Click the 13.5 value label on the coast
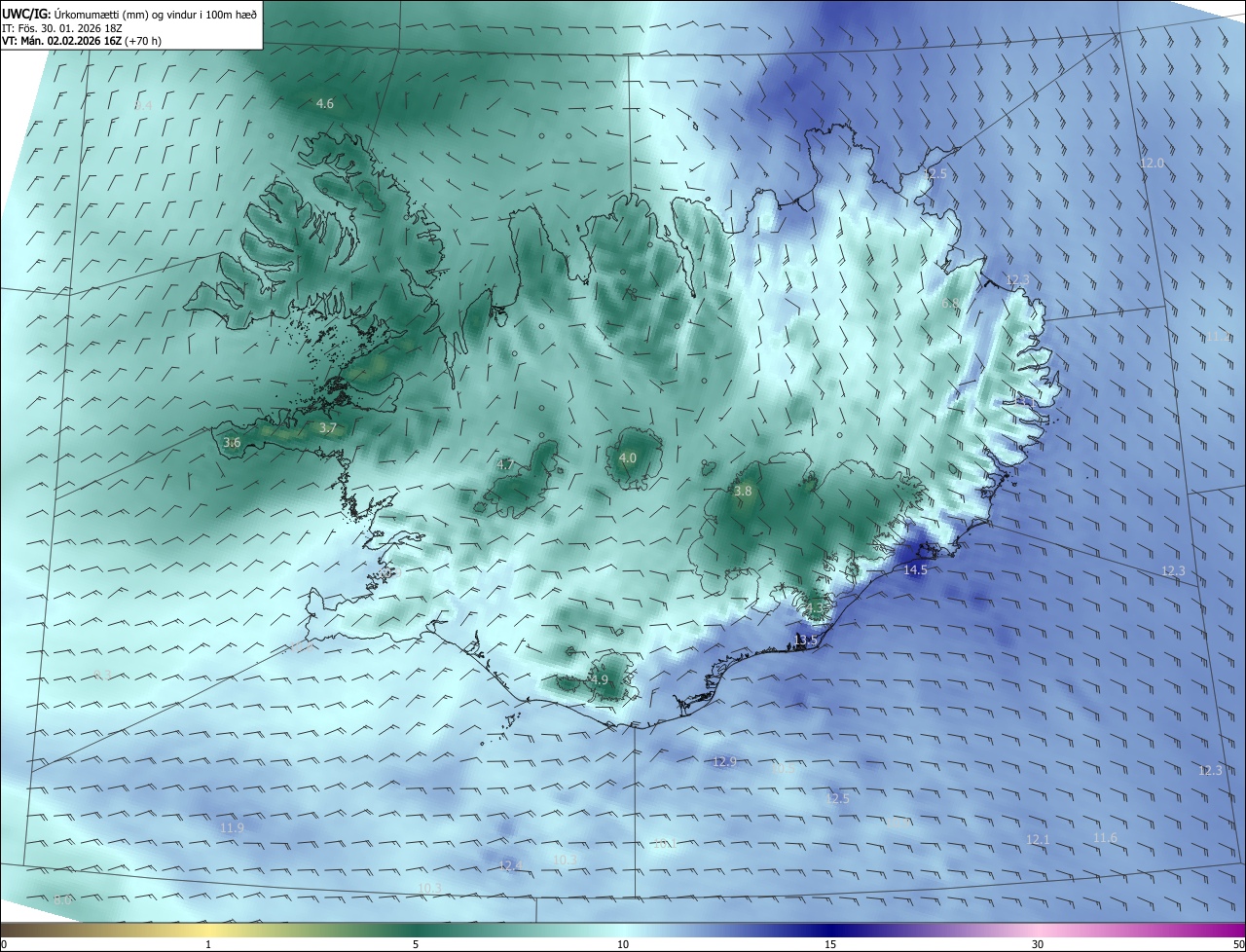The width and height of the screenshot is (1246, 952). pyautogui.click(x=805, y=640)
